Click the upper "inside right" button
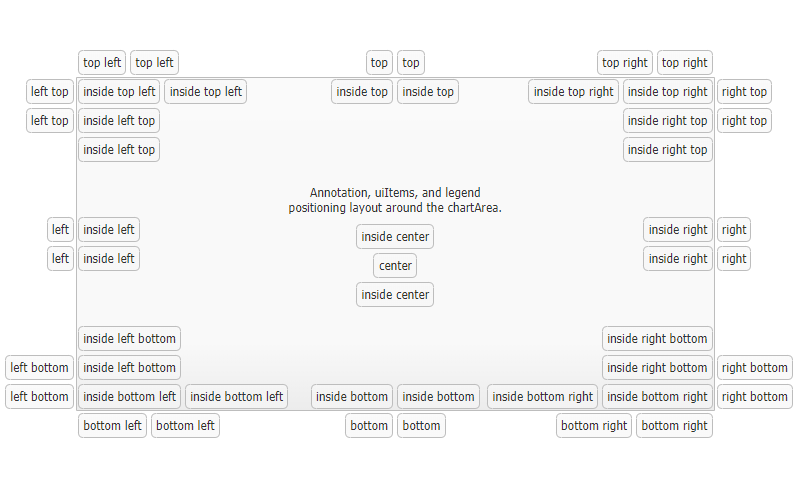 point(678,230)
